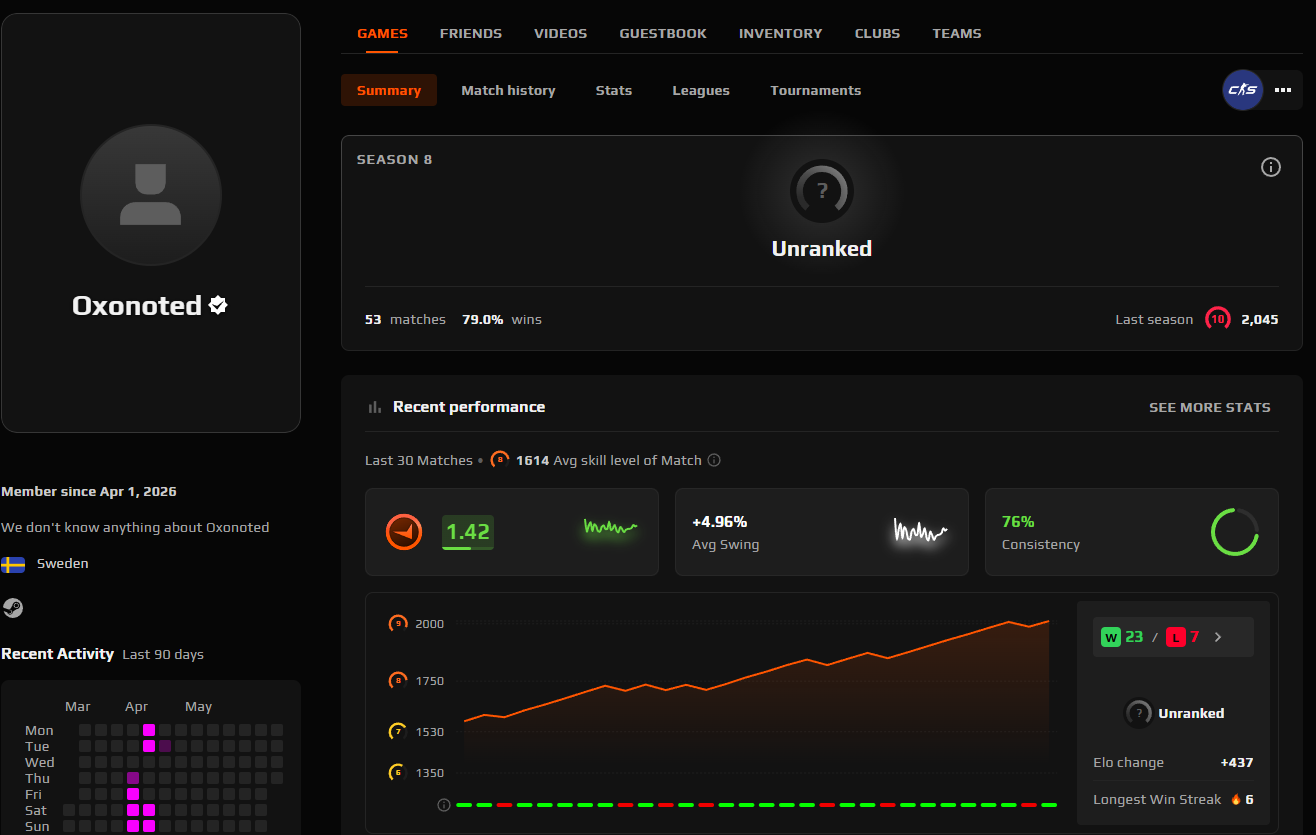Viewport: 1316px width, 835px height.
Task: Click the Longest Win Streak flame icon
Action: 1236,799
